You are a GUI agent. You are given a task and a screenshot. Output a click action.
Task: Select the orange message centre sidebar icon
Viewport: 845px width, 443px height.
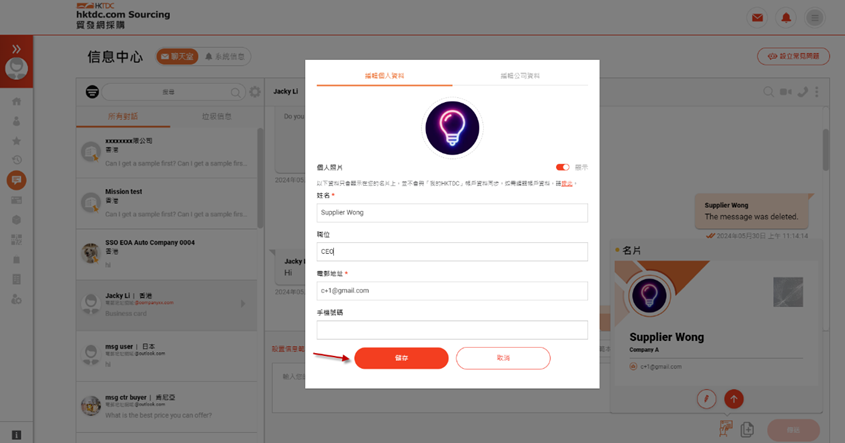(x=16, y=180)
